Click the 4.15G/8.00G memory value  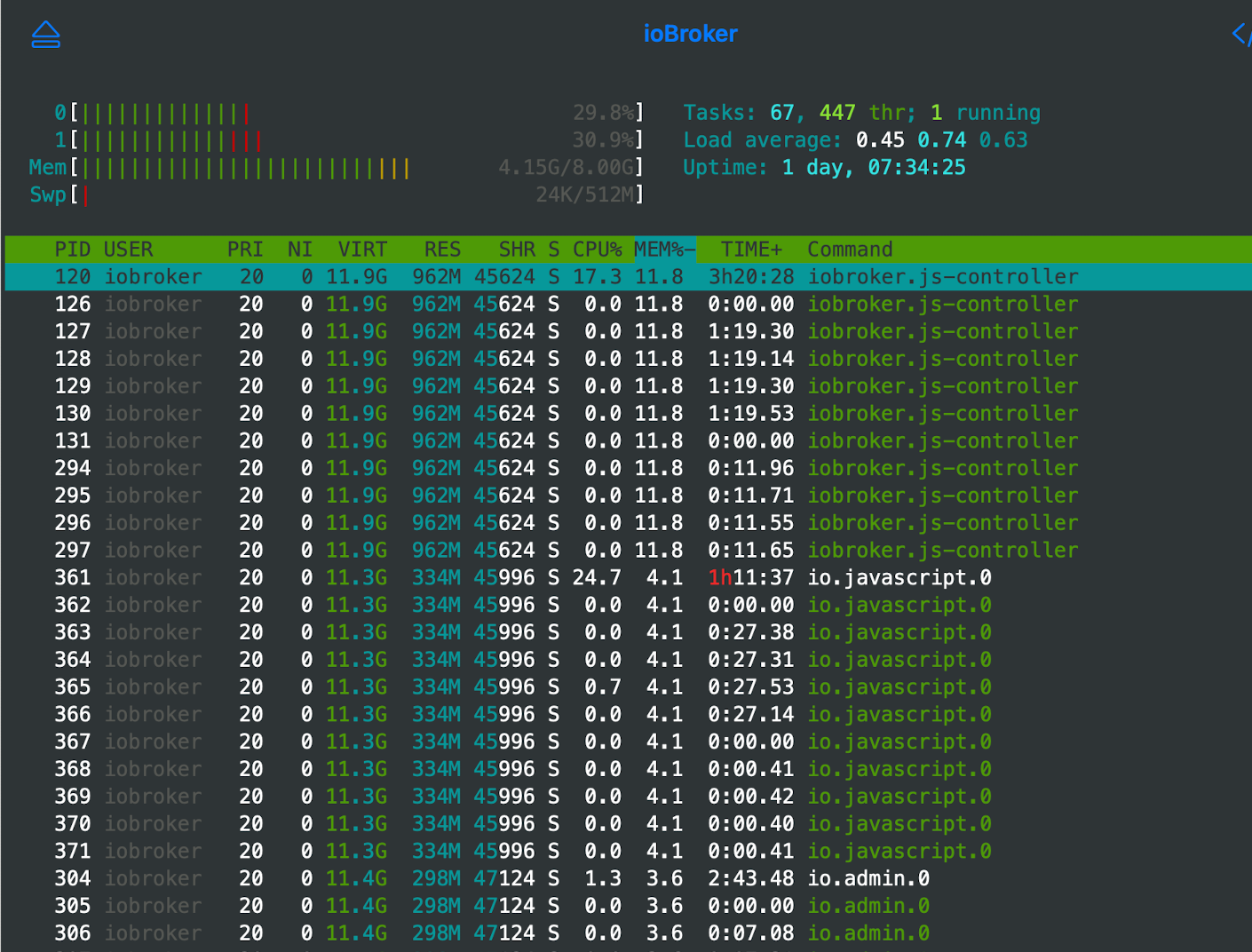coord(567,168)
